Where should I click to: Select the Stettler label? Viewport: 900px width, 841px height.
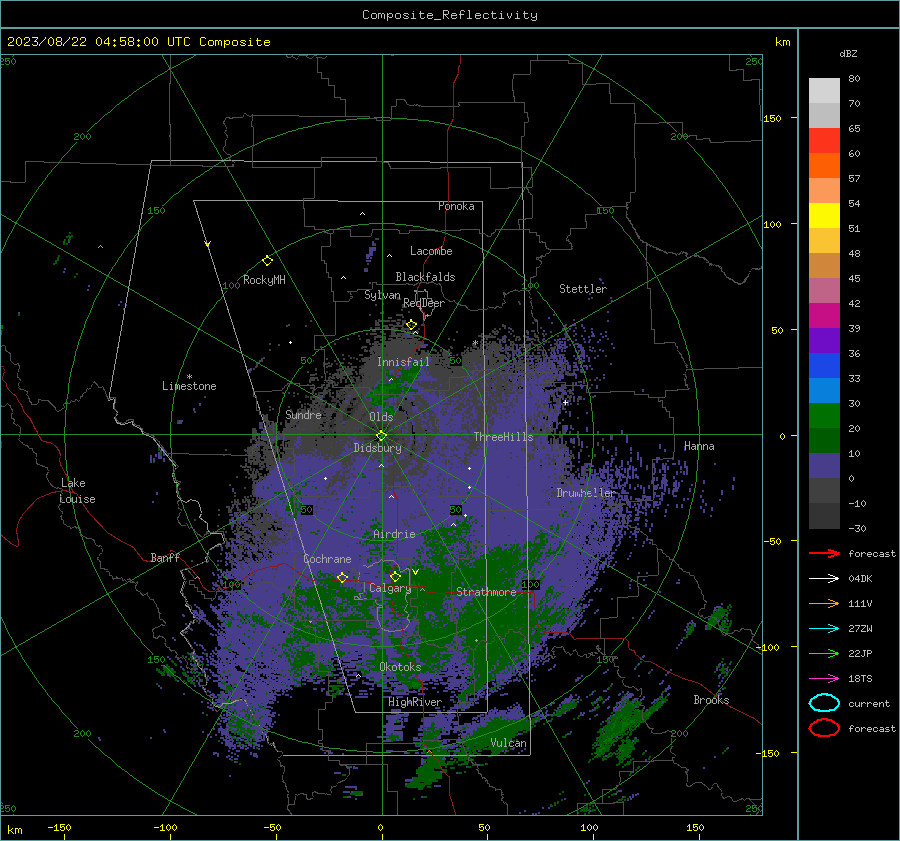(x=583, y=289)
